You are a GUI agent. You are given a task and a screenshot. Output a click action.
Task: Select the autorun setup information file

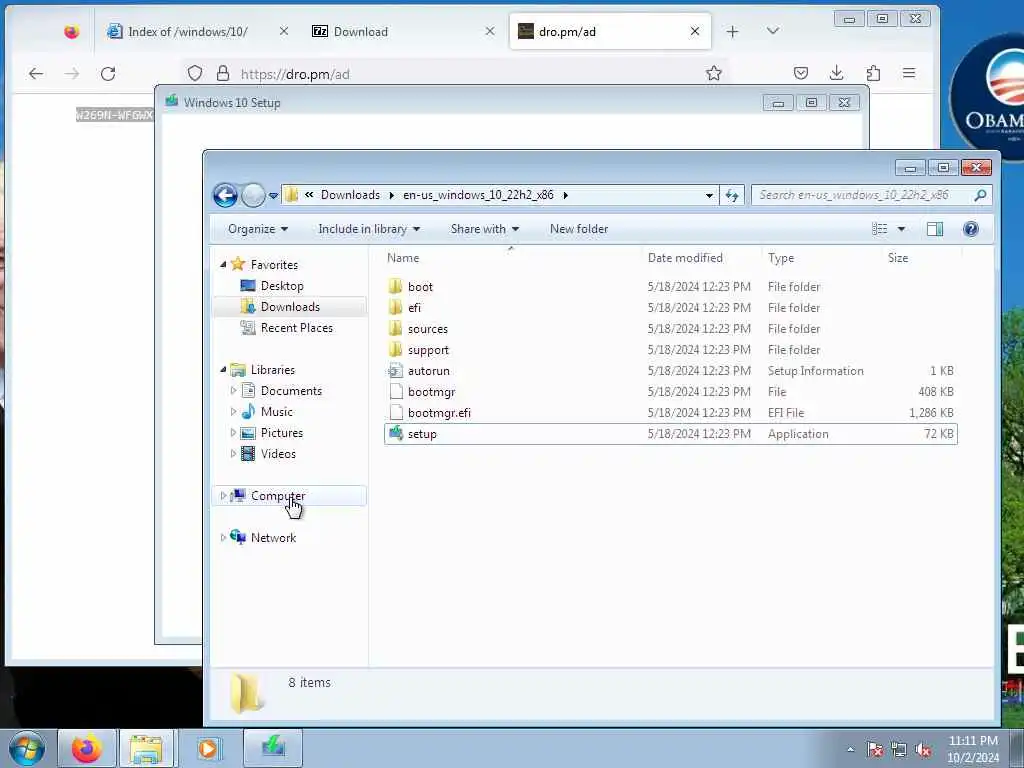pos(671,370)
